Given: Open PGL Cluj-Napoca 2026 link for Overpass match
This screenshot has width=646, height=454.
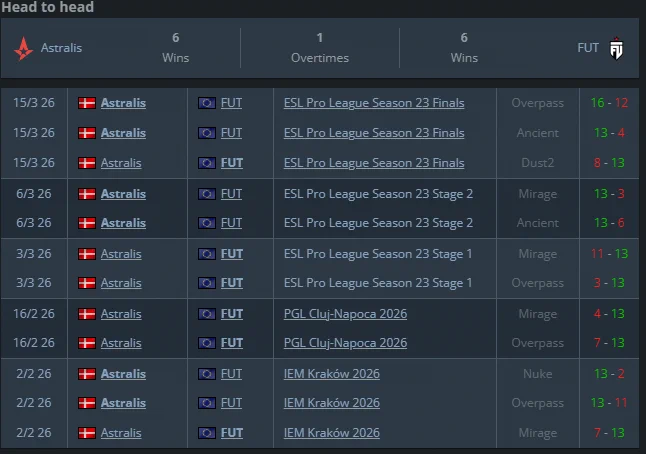Looking at the screenshot, I should coord(345,343).
